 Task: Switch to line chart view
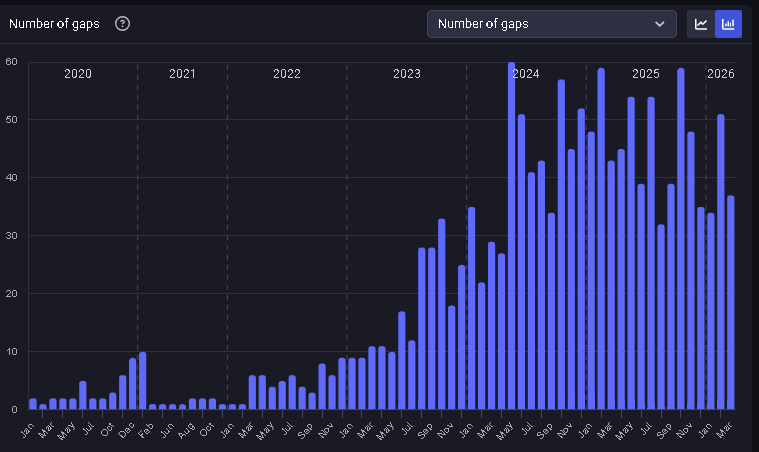701,24
